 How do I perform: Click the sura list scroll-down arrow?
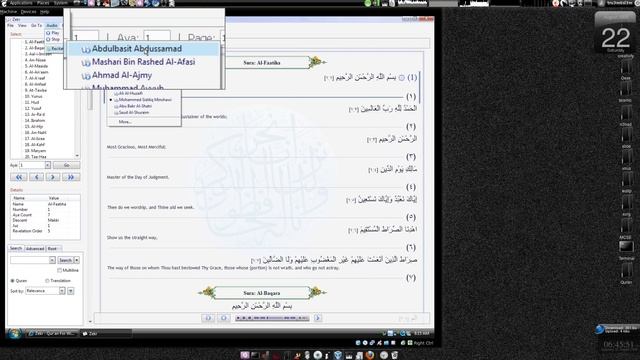click(x=77, y=156)
